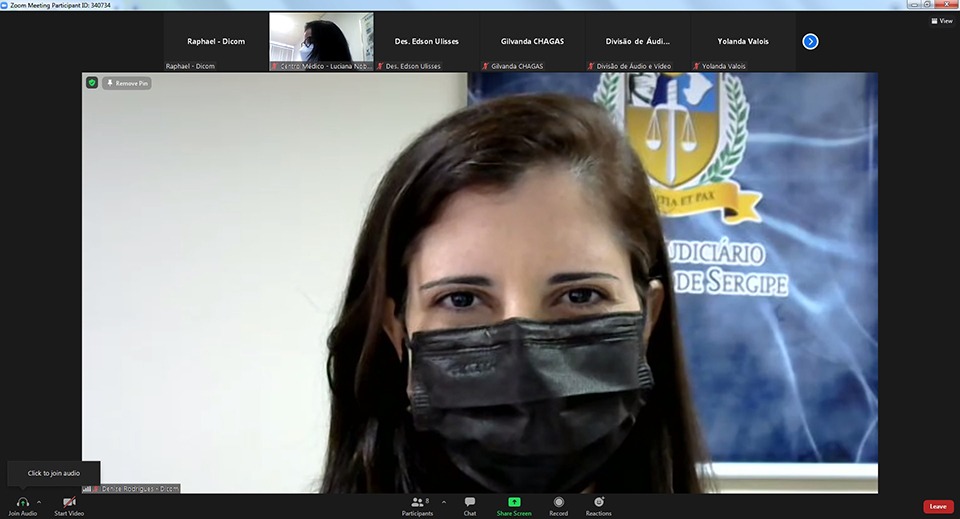This screenshot has width=960, height=519.
Task: Select the Centro Médico video thumbnail
Action: click(x=321, y=42)
